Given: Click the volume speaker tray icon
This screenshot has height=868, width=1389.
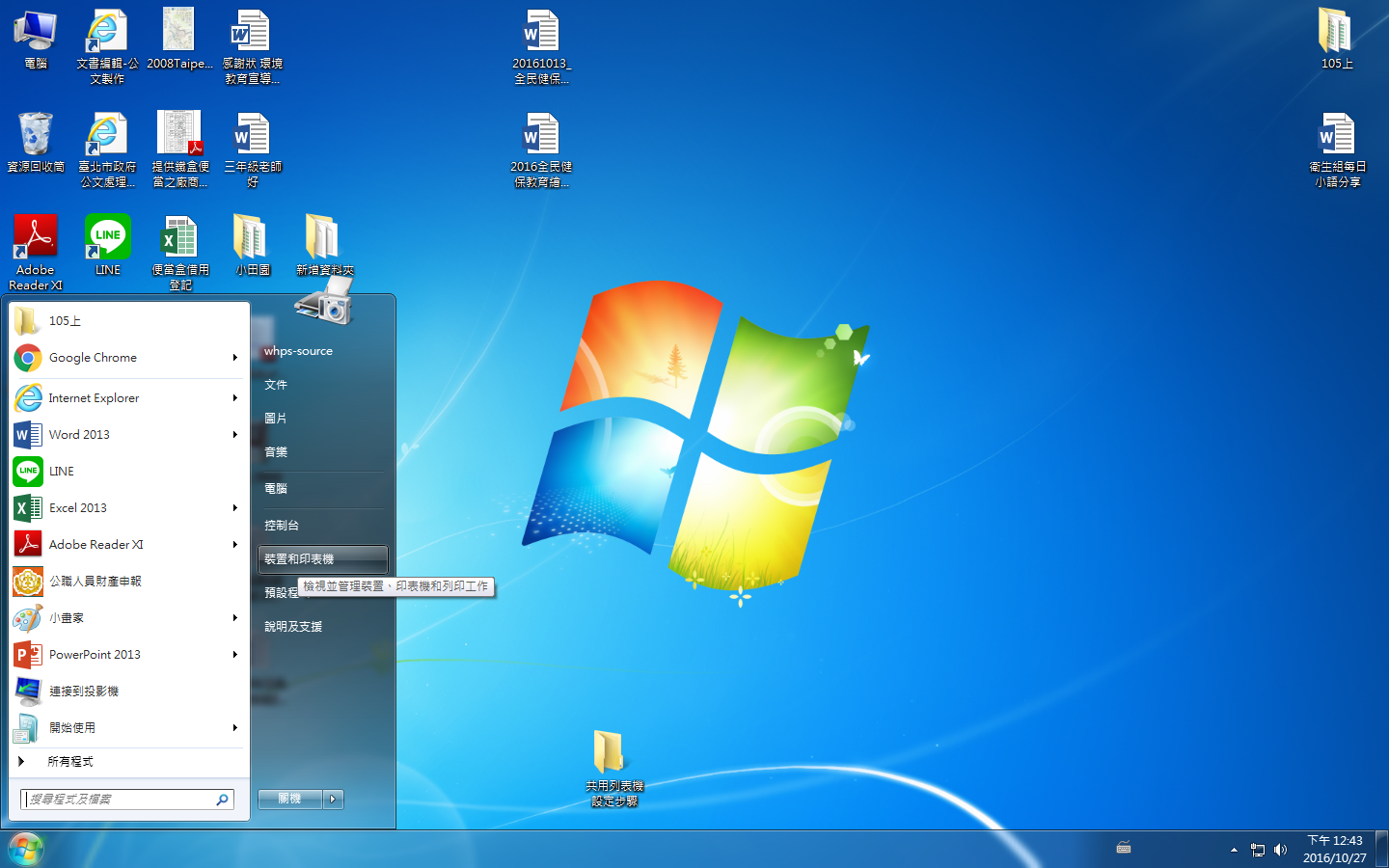Looking at the screenshot, I should pos(1280,850).
